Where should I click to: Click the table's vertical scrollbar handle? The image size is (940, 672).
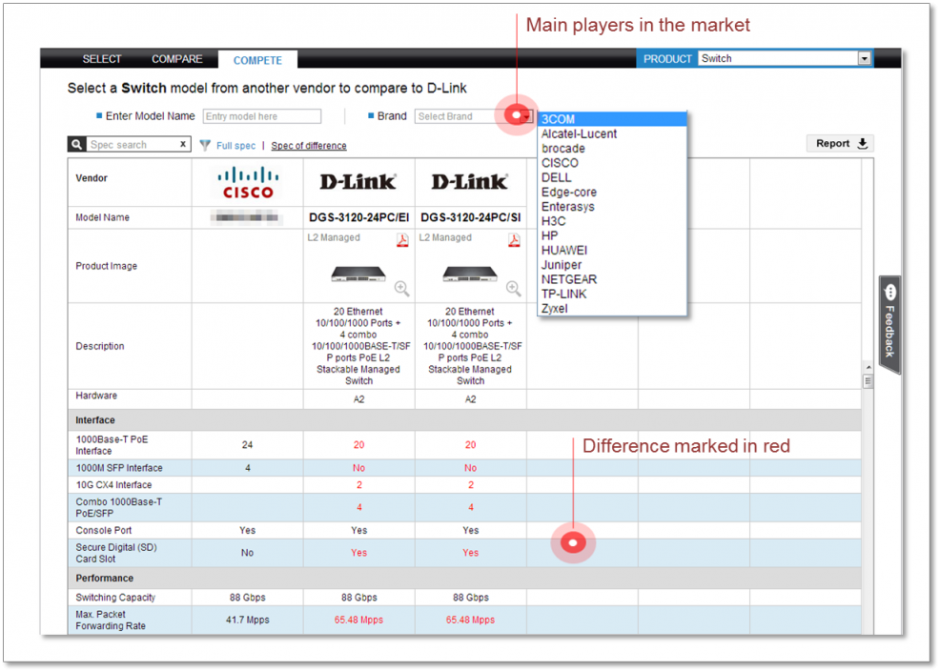pyautogui.click(x=867, y=381)
